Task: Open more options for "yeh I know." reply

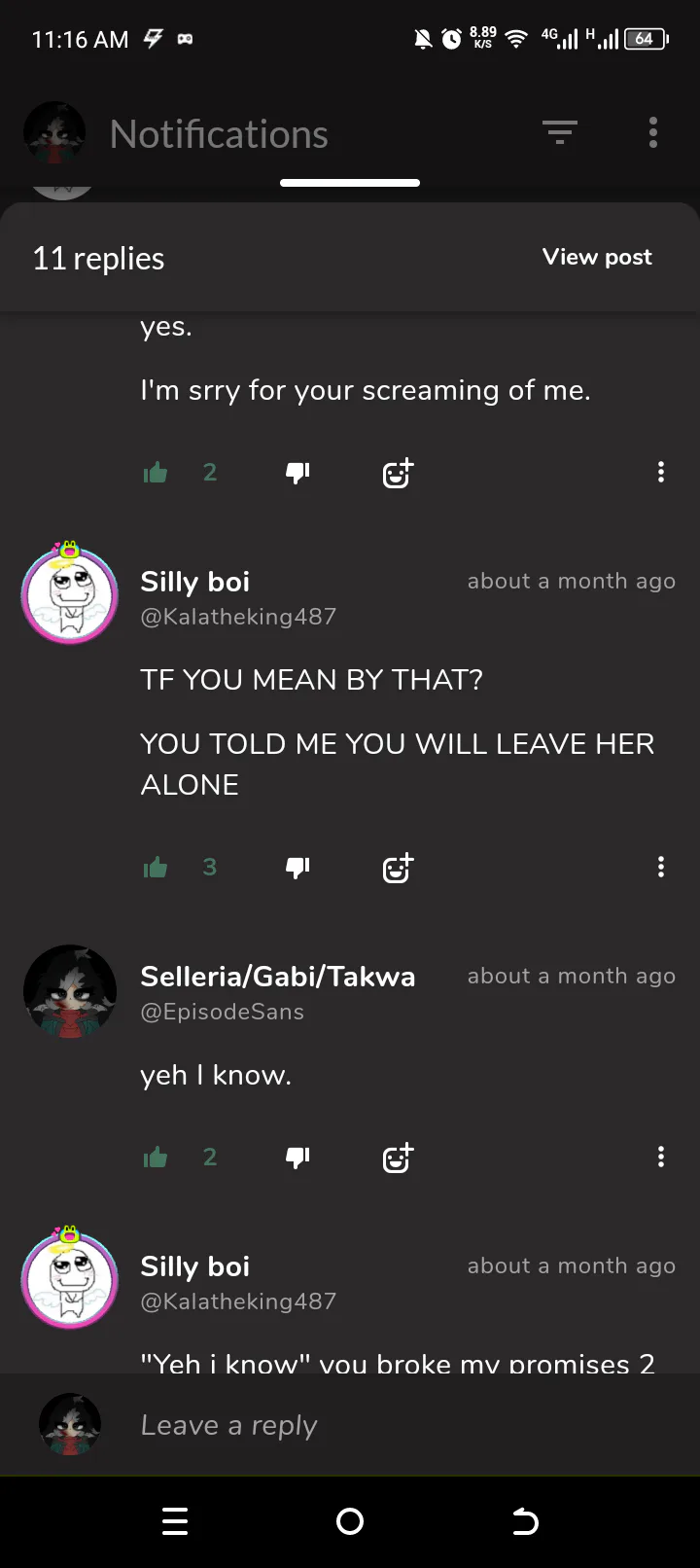Action: pyautogui.click(x=661, y=1157)
